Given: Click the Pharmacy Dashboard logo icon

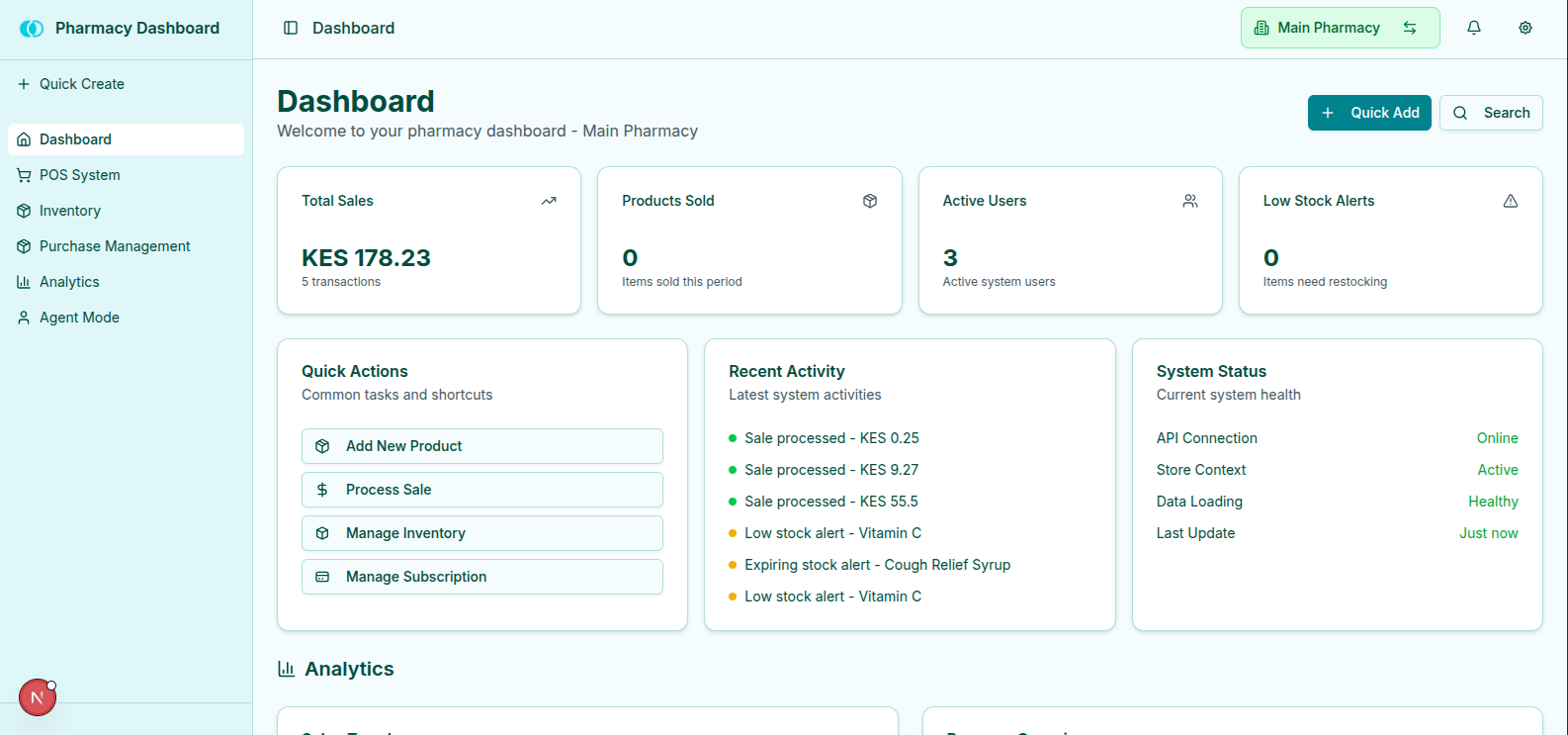Looking at the screenshot, I should 32,29.
